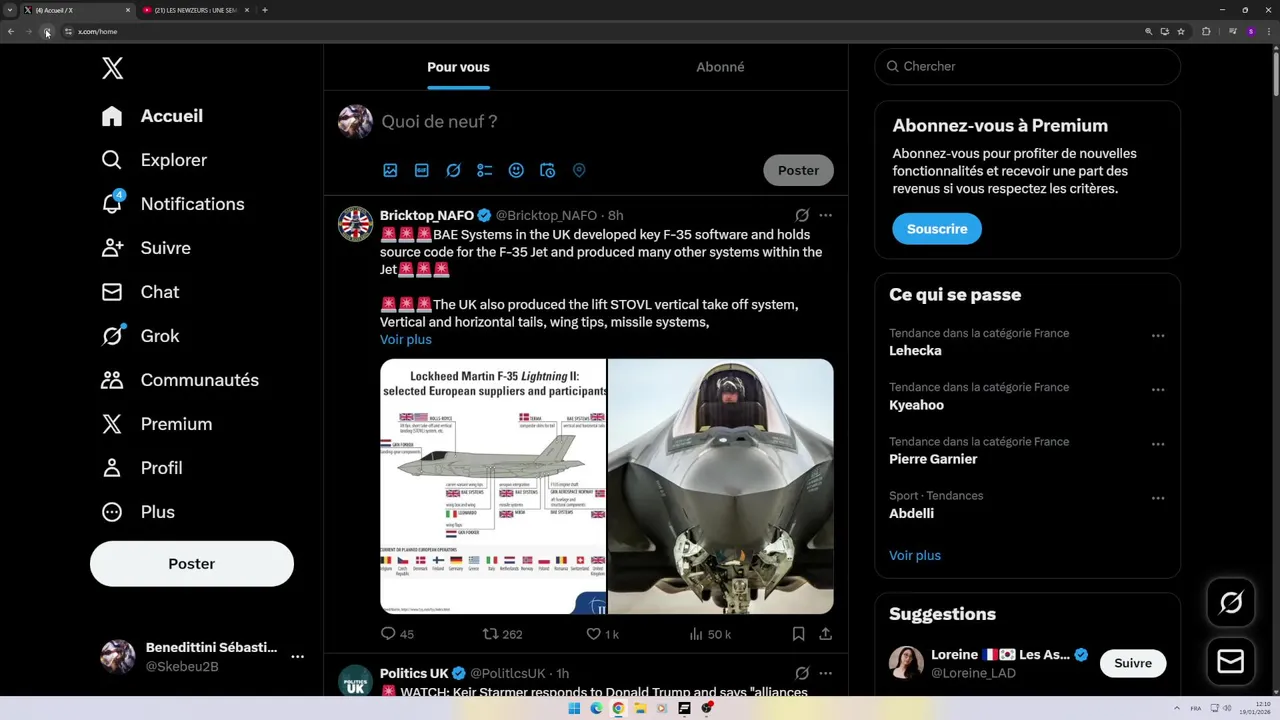
Task: Open Grok in the sidebar
Action: tap(140, 336)
